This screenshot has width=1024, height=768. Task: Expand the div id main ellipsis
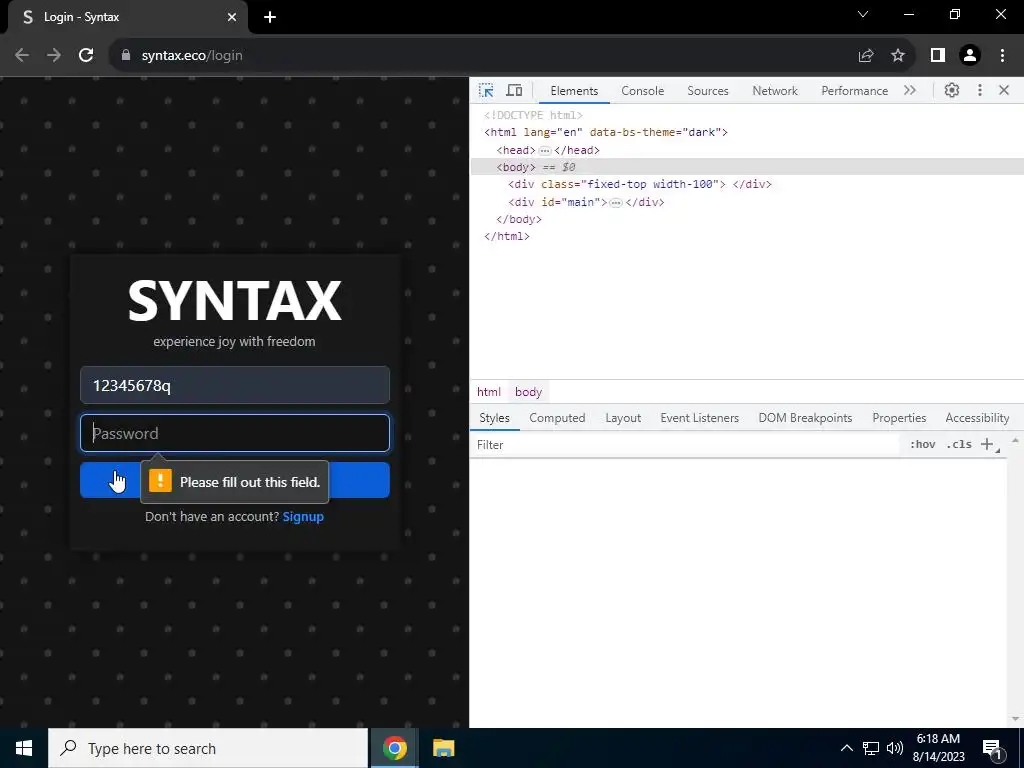(615, 202)
